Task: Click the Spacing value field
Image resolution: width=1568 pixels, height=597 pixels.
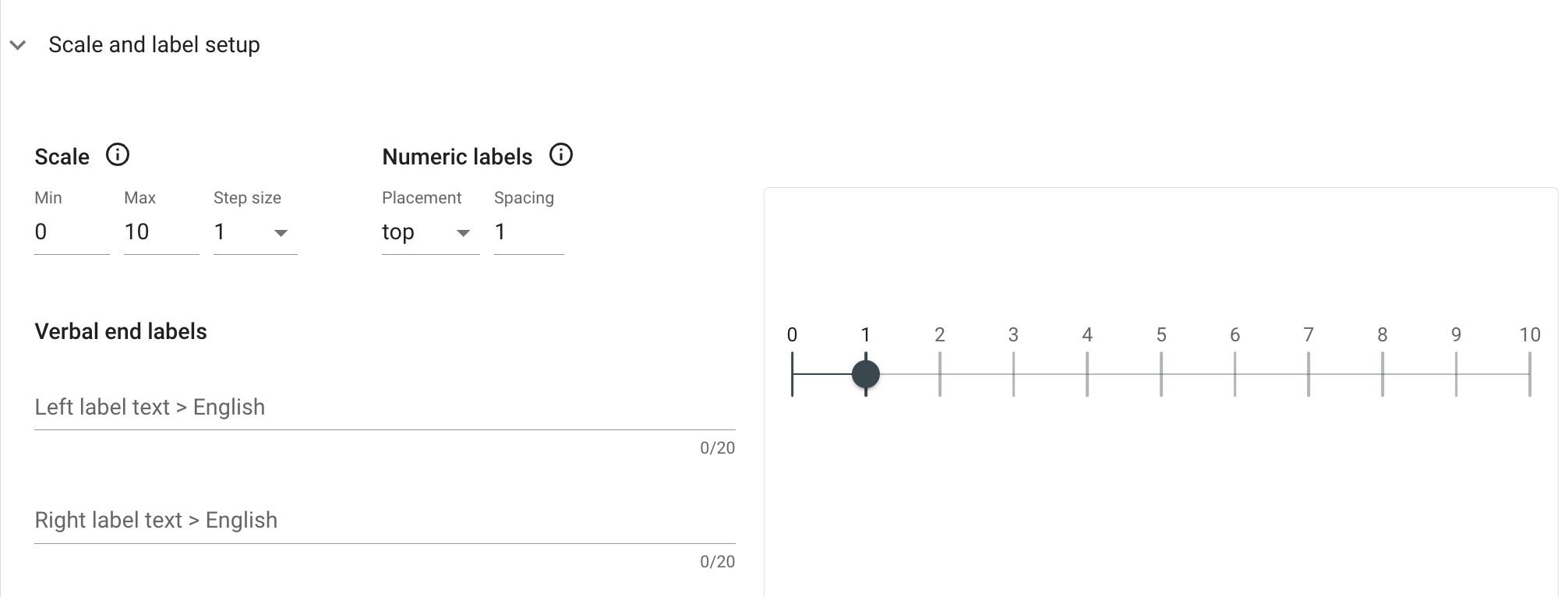Action: click(x=527, y=231)
